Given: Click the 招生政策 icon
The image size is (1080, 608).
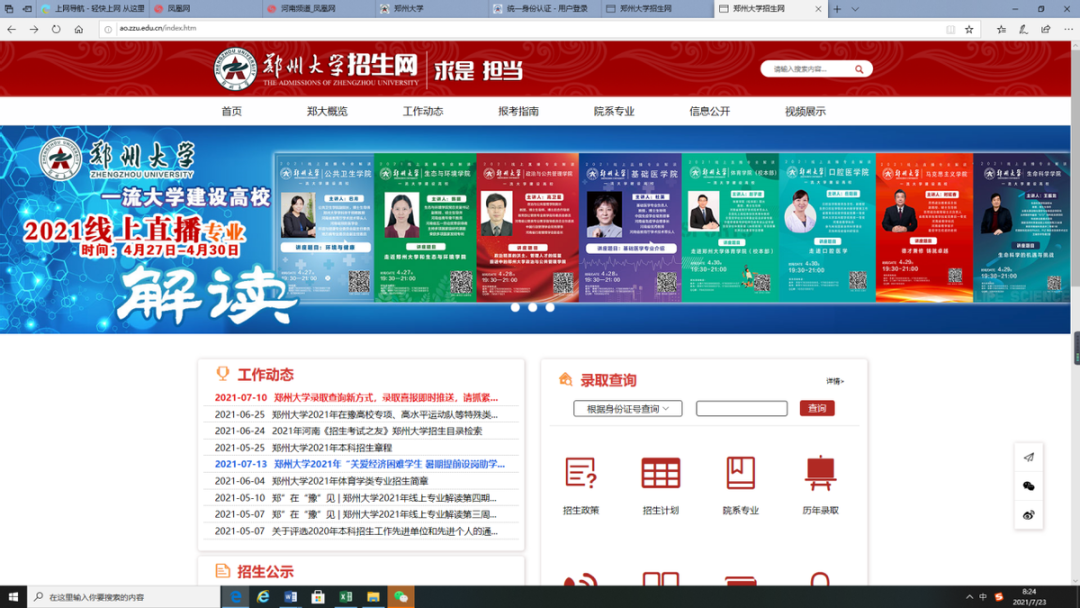Looking at the screenshot, I should click(x=580, y=475).
